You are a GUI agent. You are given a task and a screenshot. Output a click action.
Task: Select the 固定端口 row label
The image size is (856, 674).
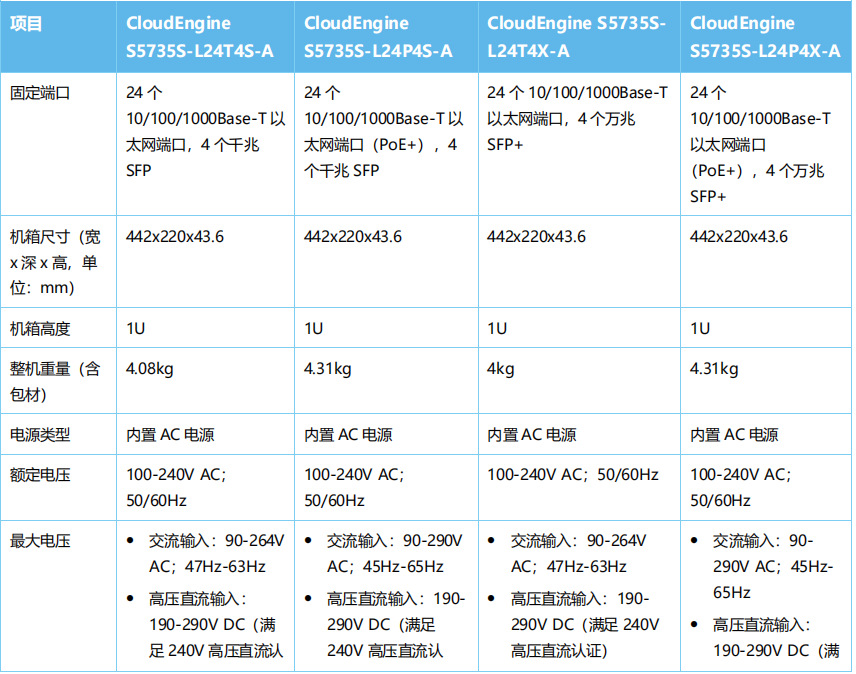pyautogui.click(x=40, y=93)
